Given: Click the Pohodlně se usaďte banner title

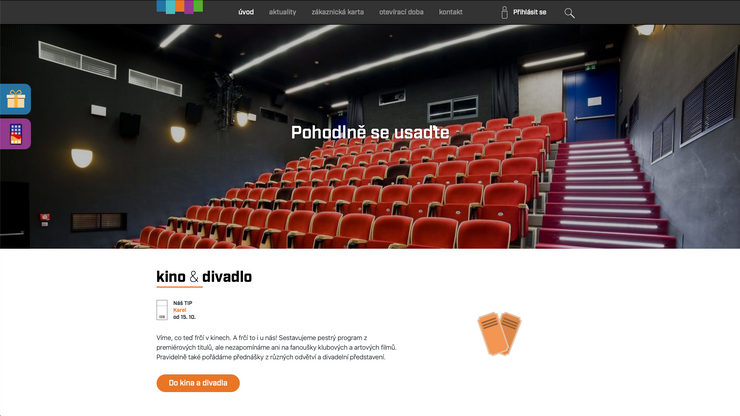Looking at the screenshot, I should pos(370,133).
